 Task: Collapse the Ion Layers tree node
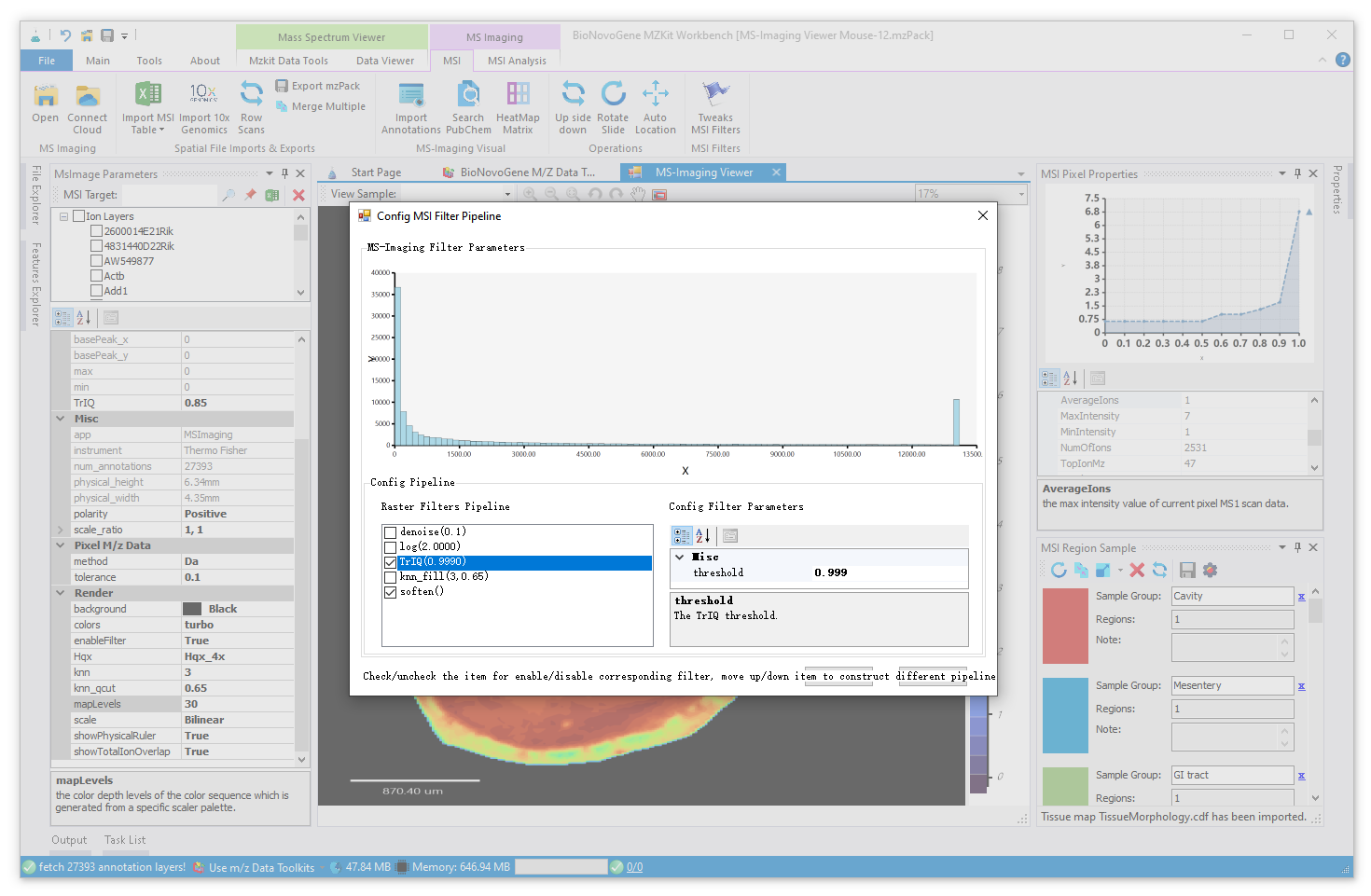[x=63, y=216]
